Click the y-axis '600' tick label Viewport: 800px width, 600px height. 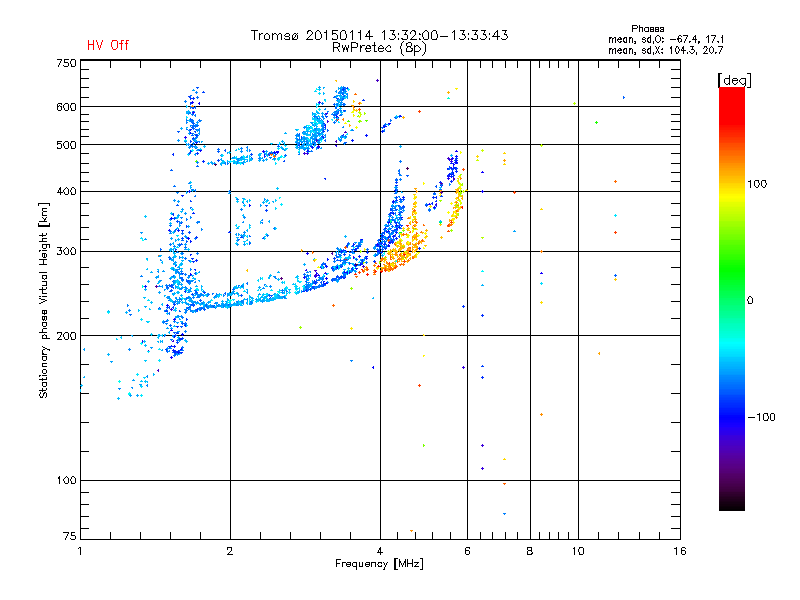[x=66, y=107]
